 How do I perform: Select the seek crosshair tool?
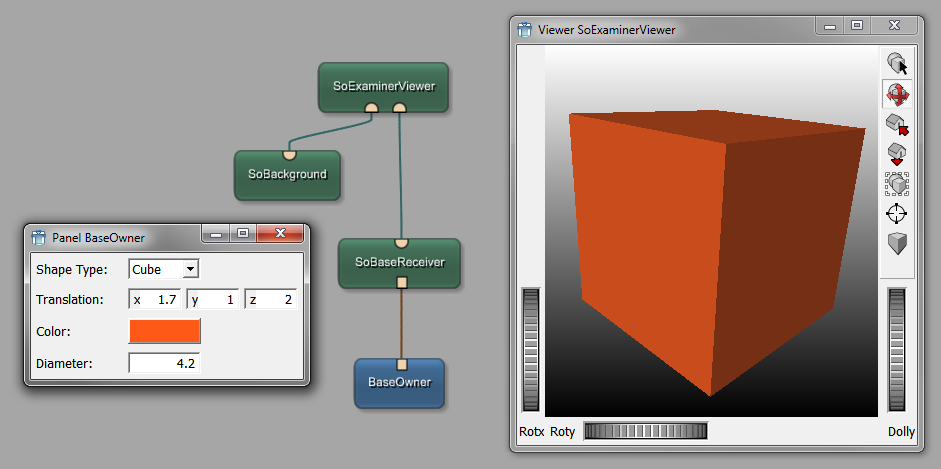[897, 213]
